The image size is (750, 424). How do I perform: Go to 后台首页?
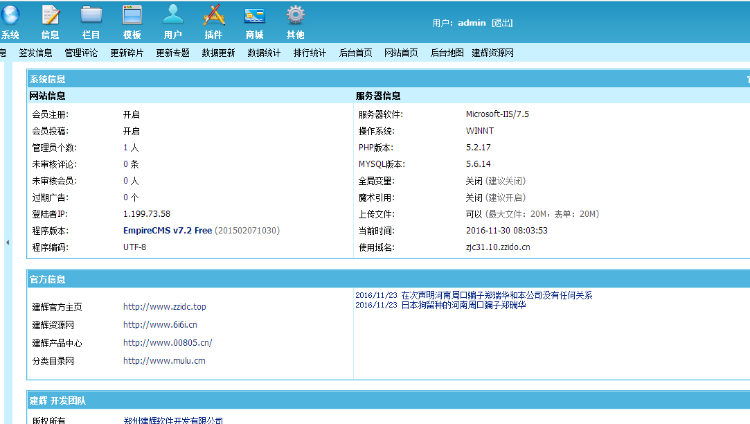click(355, 53)
